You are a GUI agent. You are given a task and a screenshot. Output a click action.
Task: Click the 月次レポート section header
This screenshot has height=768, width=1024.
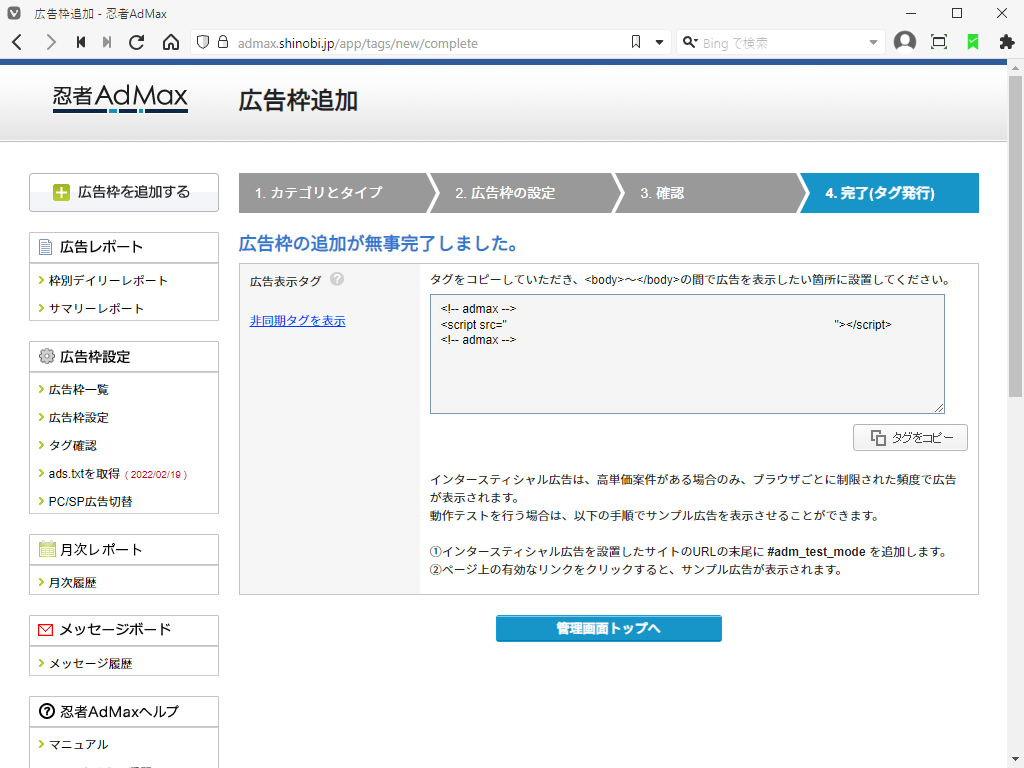point(124,550)
